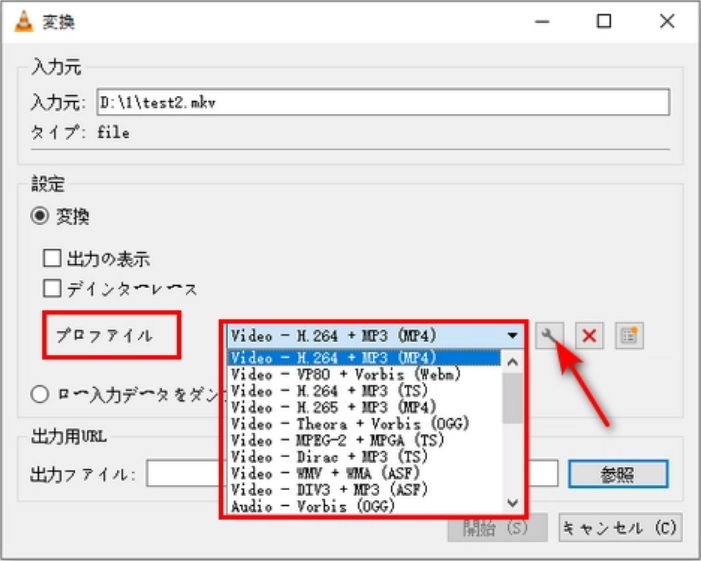This screenshot has width=701, height=561.
Task: Click the 入力元 source path field
Action: tap(383, 102)
